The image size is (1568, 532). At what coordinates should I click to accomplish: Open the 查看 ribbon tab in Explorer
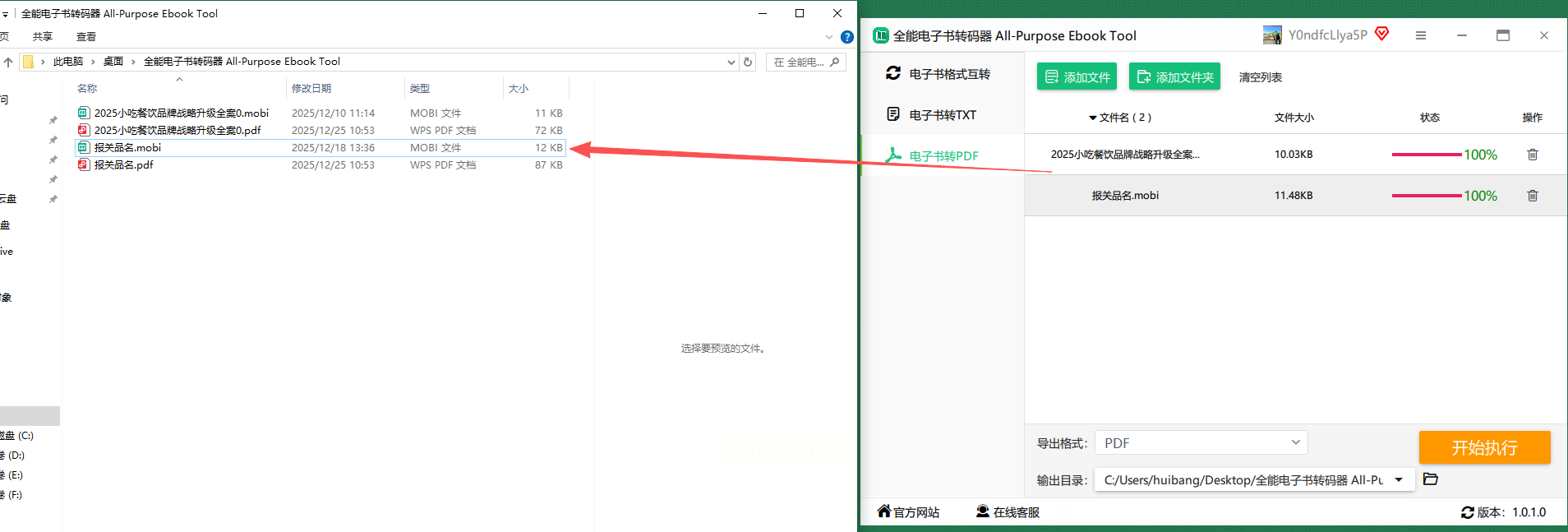coord(86,37)
